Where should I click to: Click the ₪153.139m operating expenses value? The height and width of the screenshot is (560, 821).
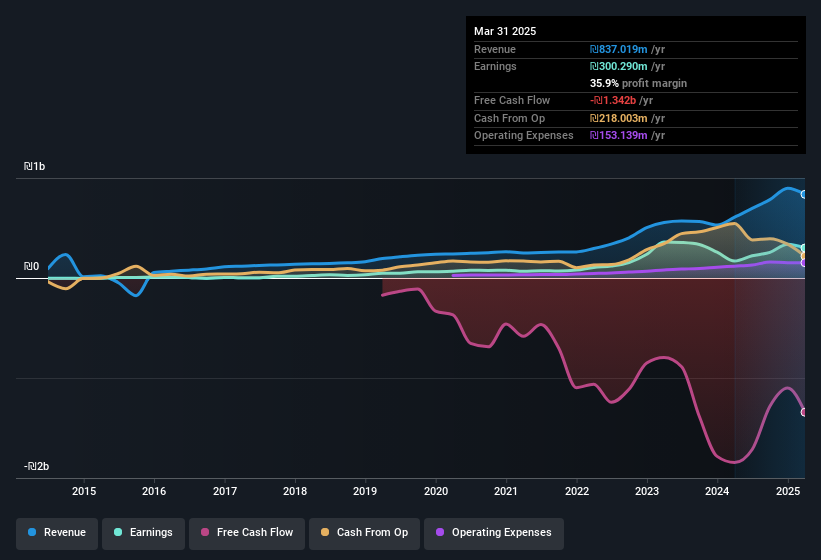(x=618, y=136)
